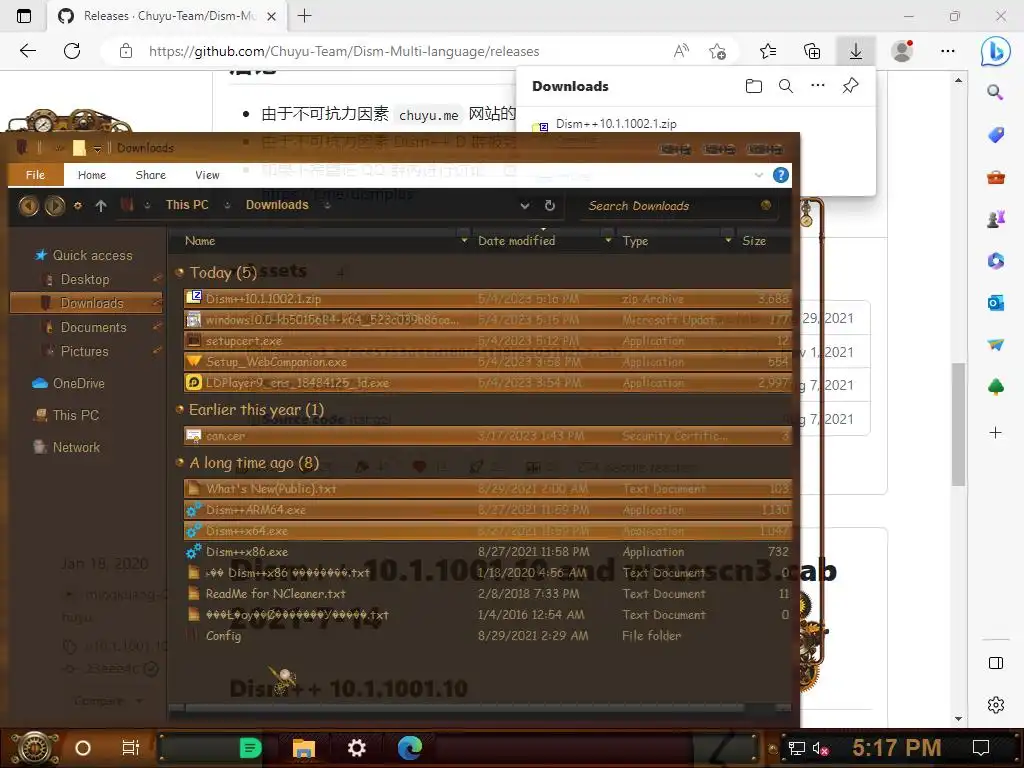Click the Edge address bar URL
This screenshot has width=1024, height=768.
click(344, 51)
